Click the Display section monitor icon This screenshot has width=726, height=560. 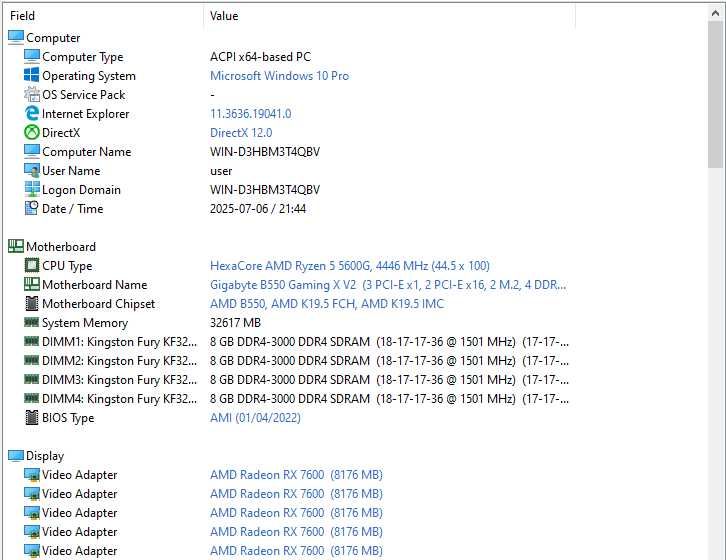pos(16,456)
